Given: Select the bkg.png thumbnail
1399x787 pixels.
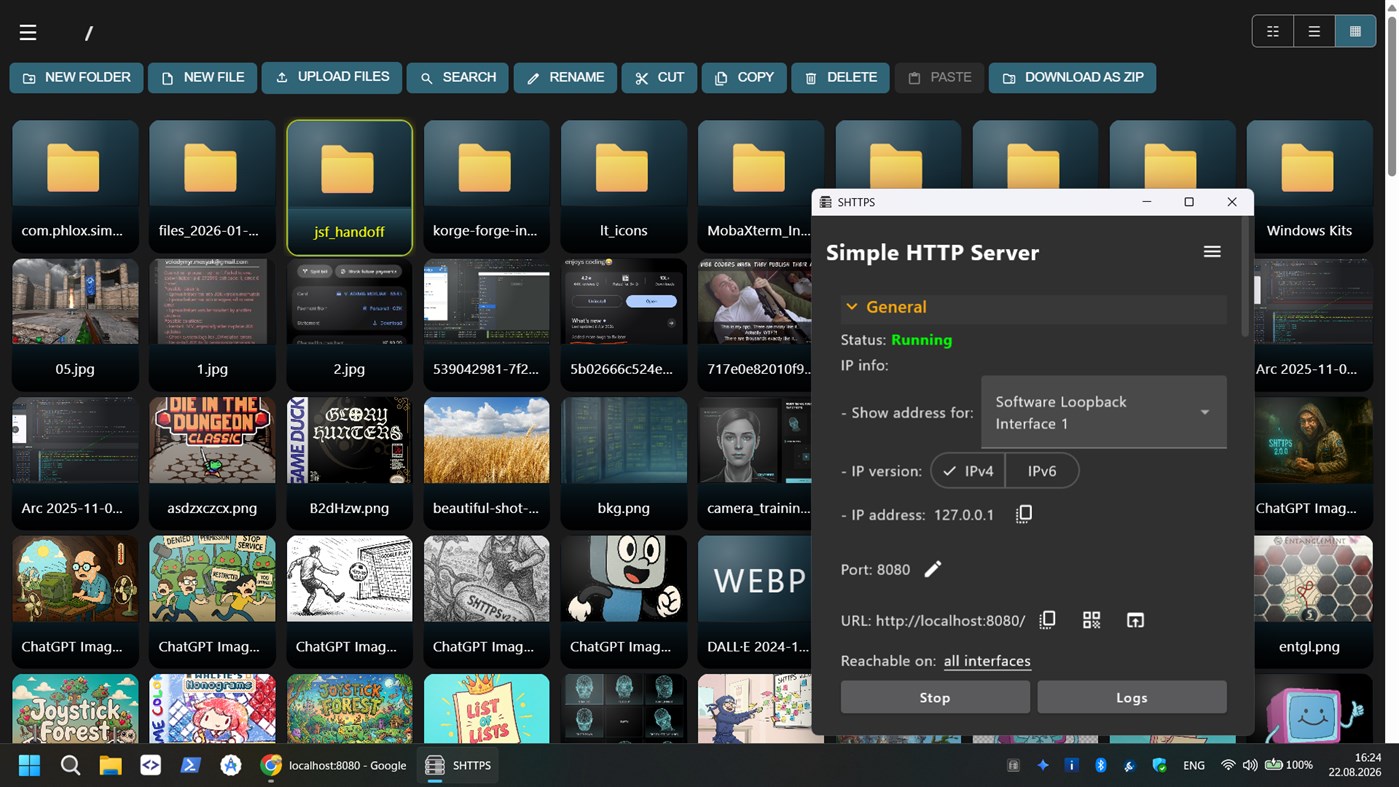Looking at the screenshot, I should (623, 464).
